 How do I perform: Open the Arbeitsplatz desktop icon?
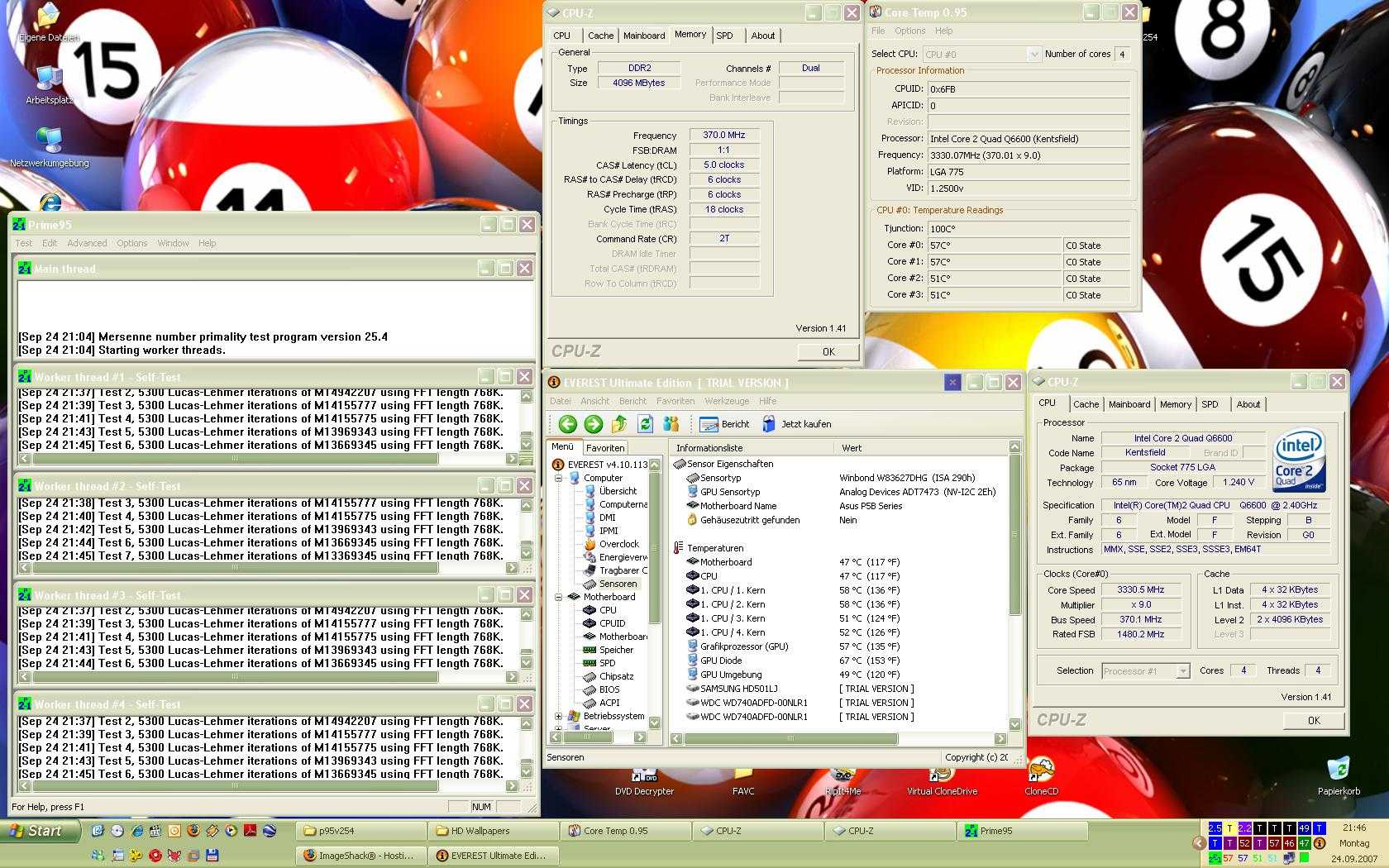click(50, 84)
